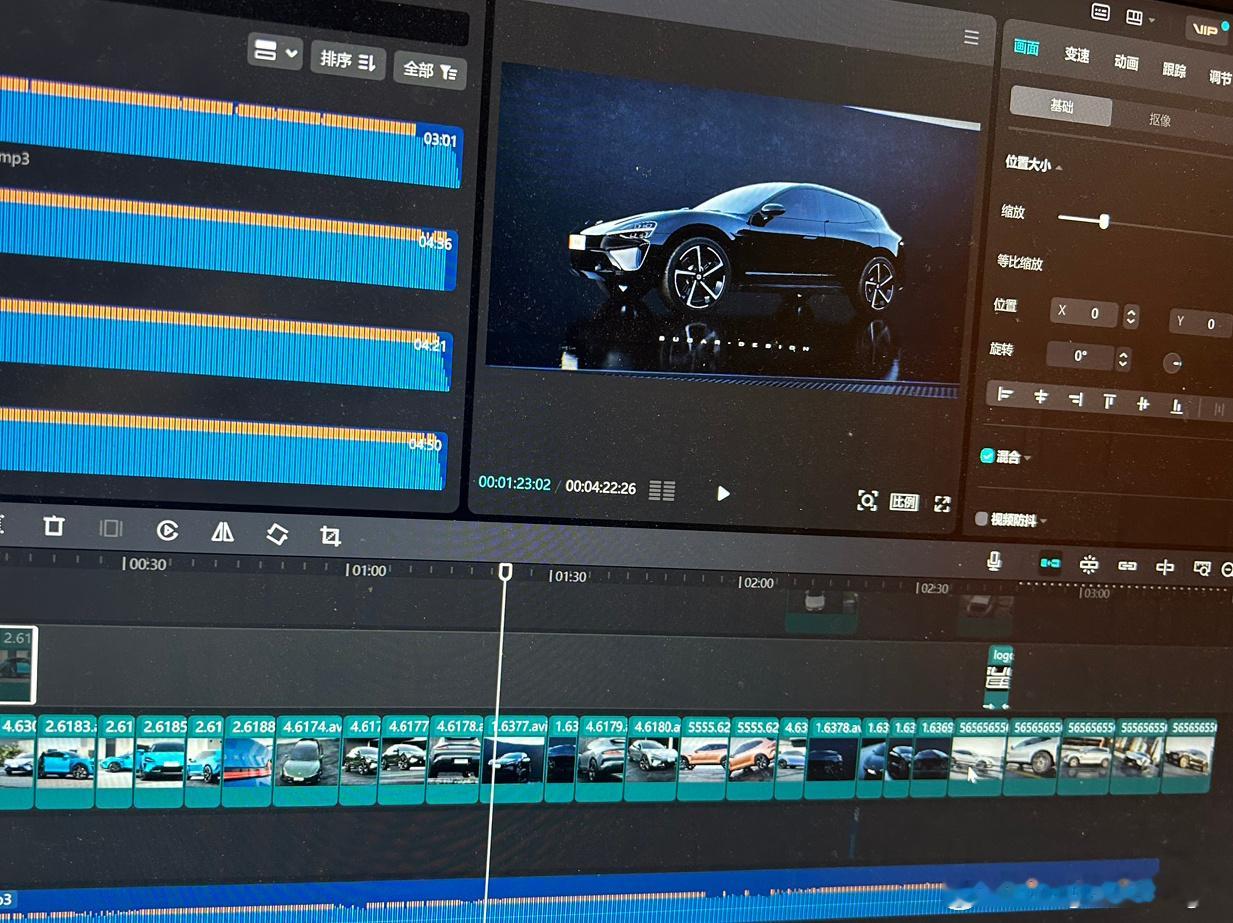Screen dimensions: 1233x923
Task: Click the preview grid quality icon beside timecode
Action: (662, 490)
